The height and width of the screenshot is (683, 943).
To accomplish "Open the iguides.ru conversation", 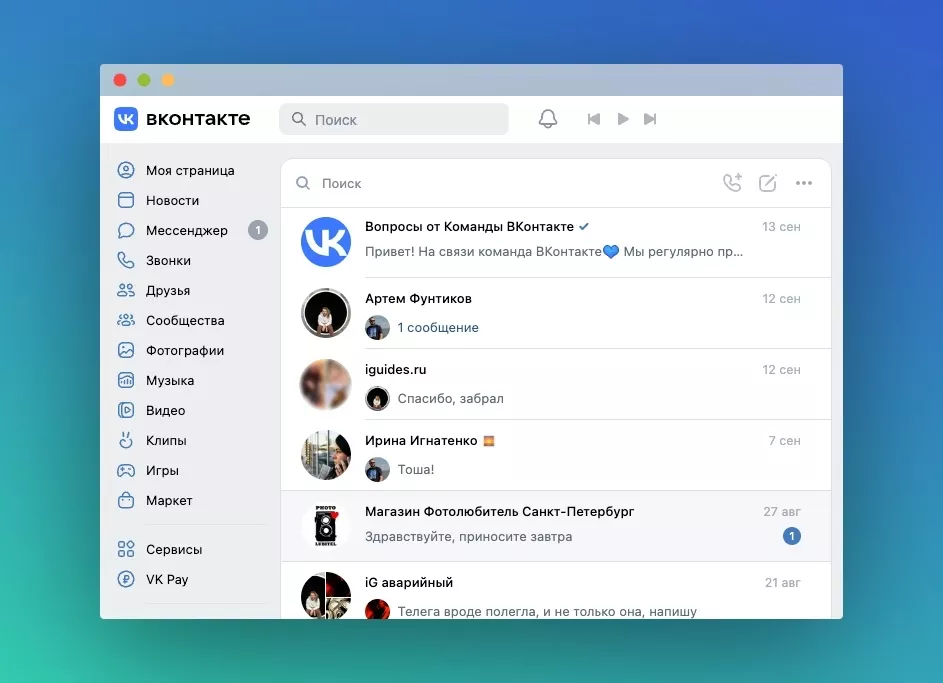I will [x=556, y=384].
